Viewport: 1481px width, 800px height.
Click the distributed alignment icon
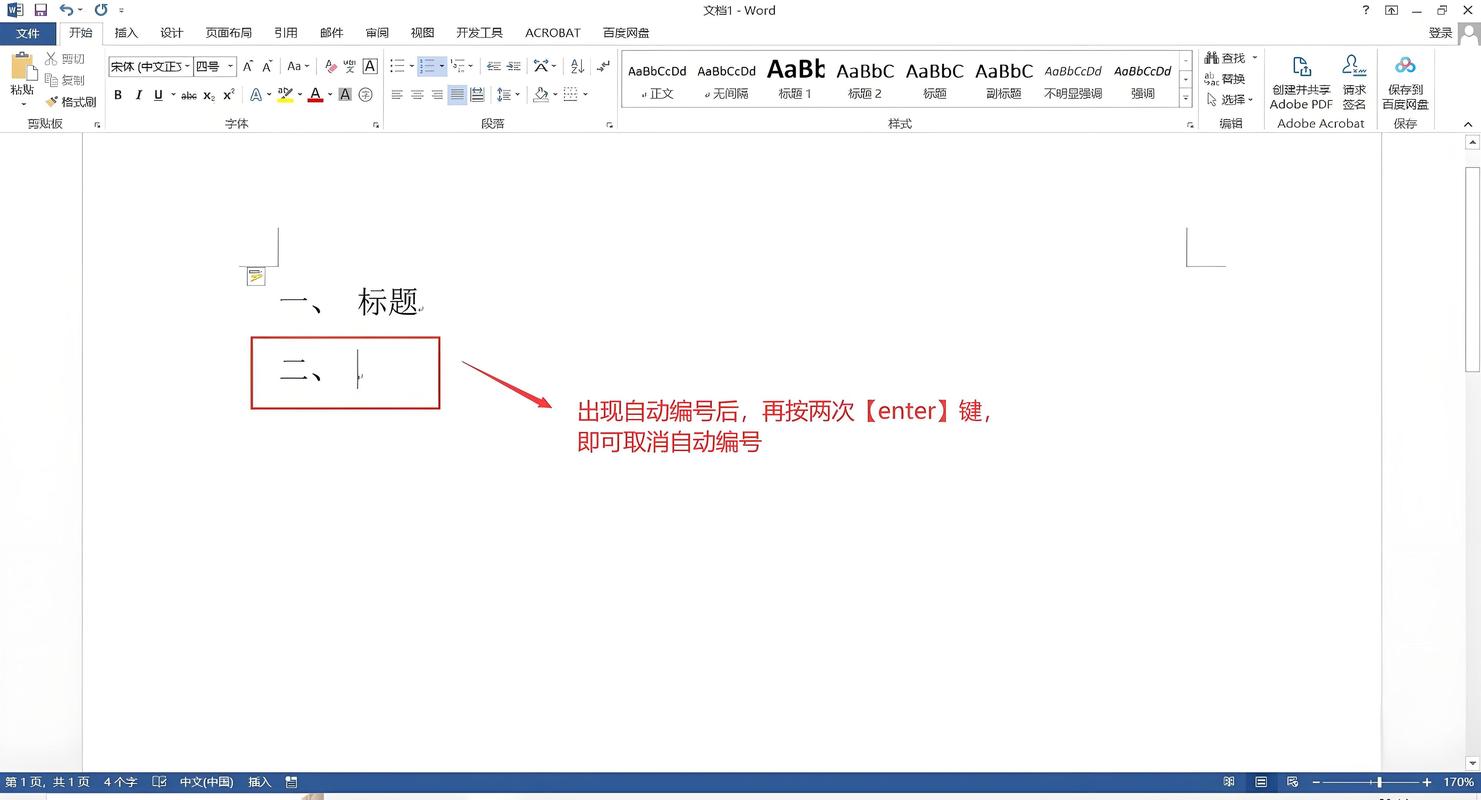pos(477,95)
